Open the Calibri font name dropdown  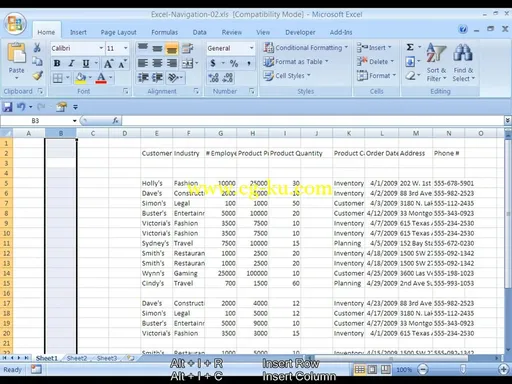pyautogui.click(x=101, y=48)
